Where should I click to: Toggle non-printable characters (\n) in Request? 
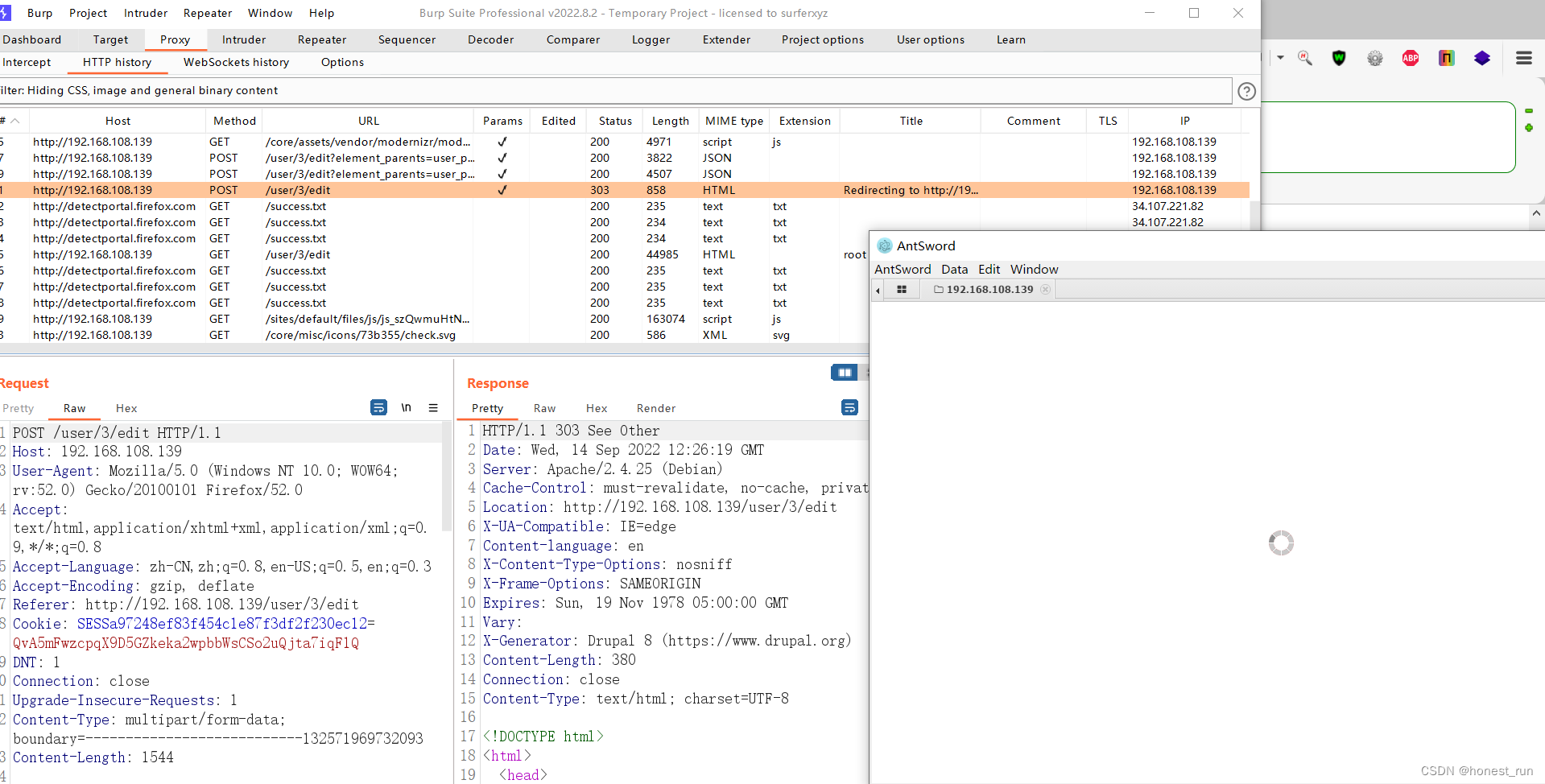tap(407, 407)
